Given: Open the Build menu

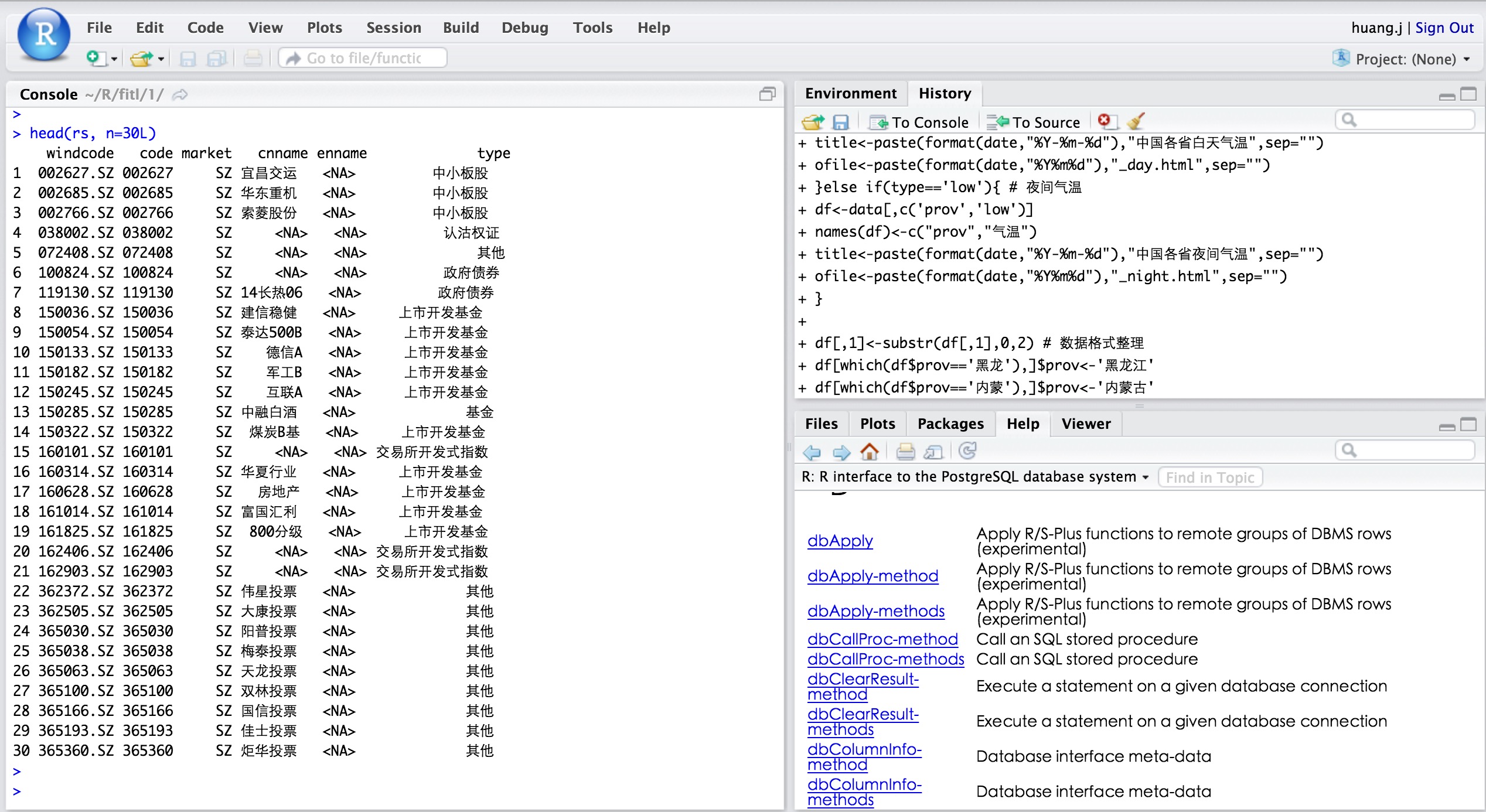Looking at the screenshot, I should (461, 28).
